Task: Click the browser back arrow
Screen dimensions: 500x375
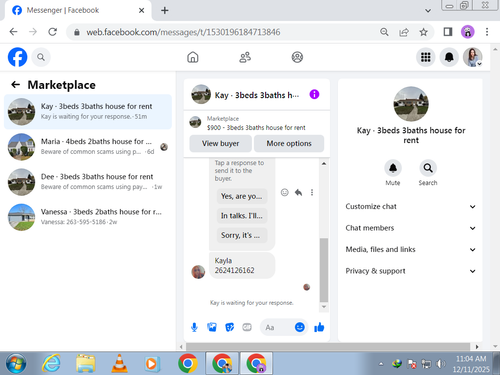Action: [x=13, y=32]
